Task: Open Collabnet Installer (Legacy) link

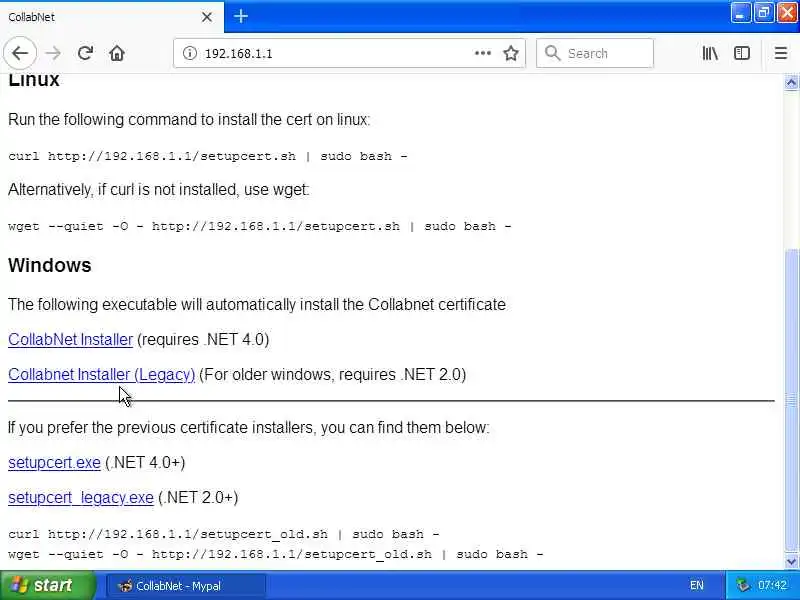Action: coord(102,374)
